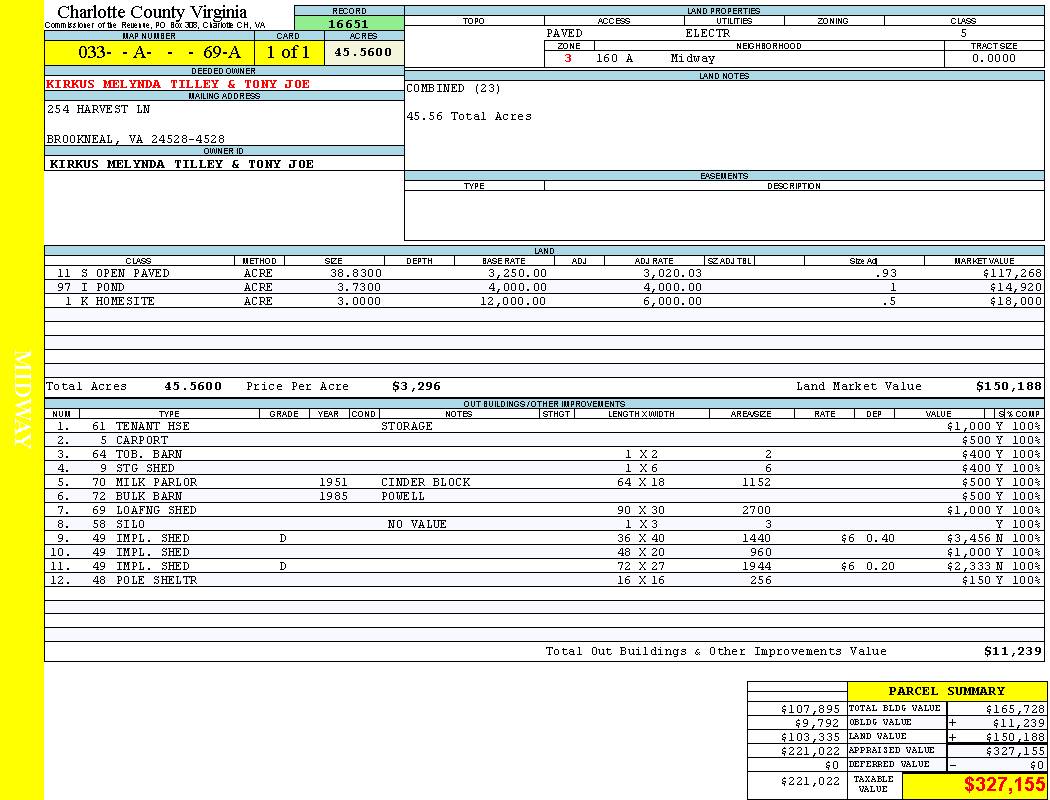
Task: Click the yellow card '1 of 1' box
Action: coord(288,52)
